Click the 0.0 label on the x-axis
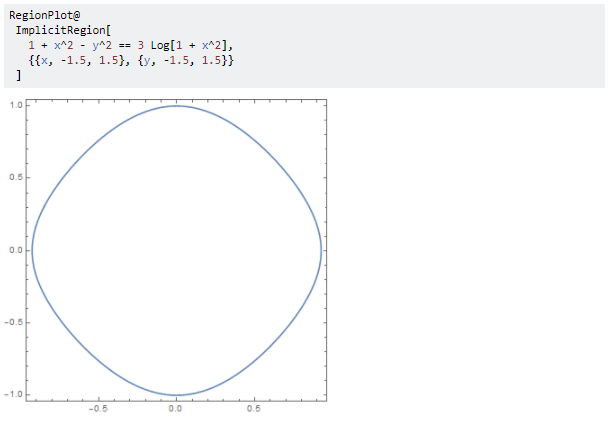The image size is (616, 435). pyautogui.click(x=175, y=409)
